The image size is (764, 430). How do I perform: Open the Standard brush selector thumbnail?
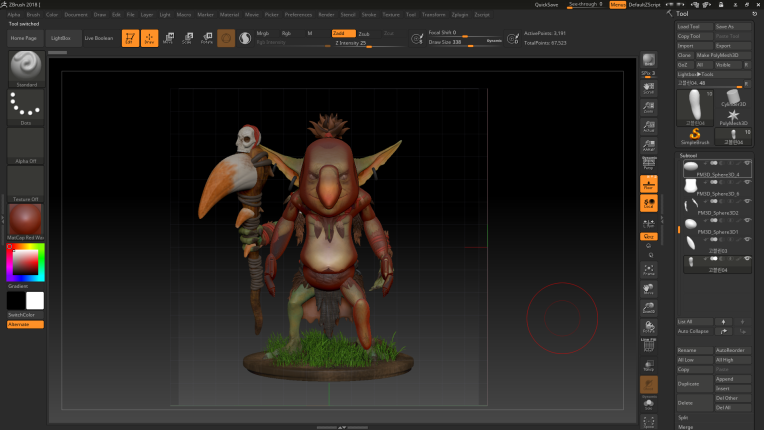click(26, 69)
